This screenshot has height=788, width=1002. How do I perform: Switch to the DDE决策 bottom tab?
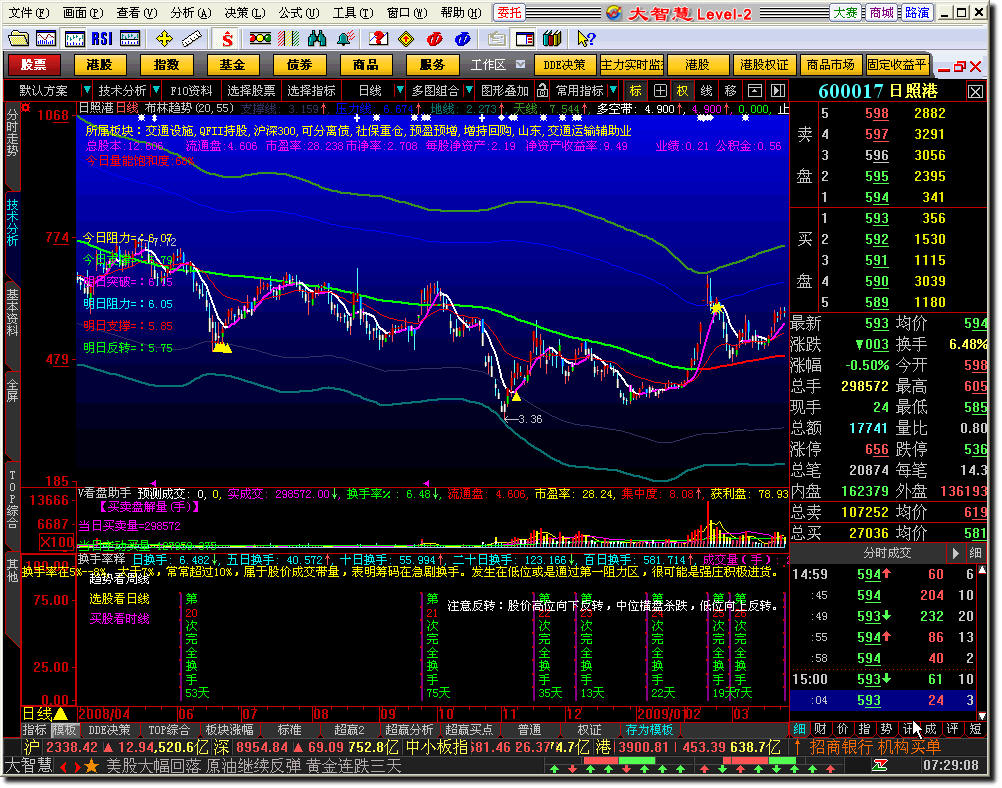tap(109, 729)
